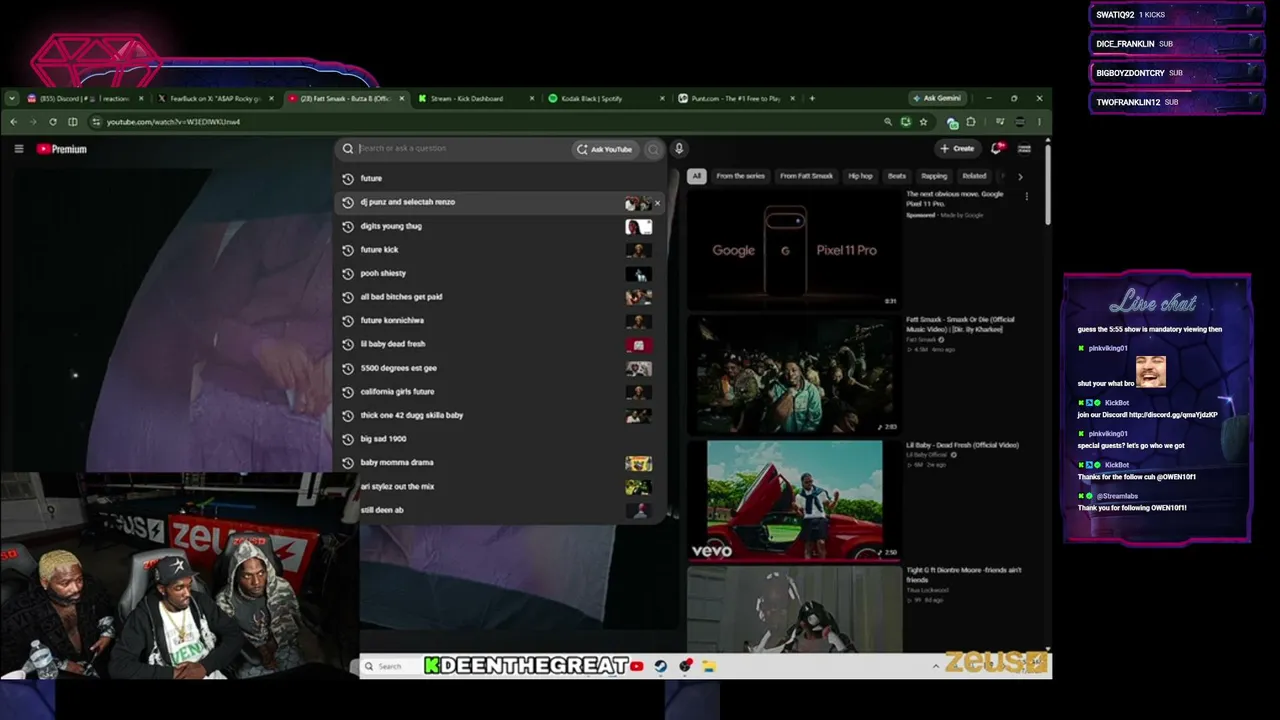Select 'dj punz and selectah renzo' suggestion
This screenshot has height=720, width=1280.
pyautogui.click(x=500, y=202)
